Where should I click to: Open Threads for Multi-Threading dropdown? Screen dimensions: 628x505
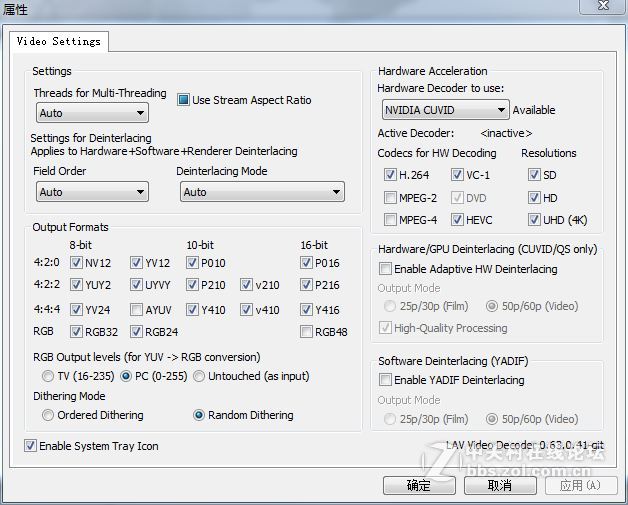[92, 114]
